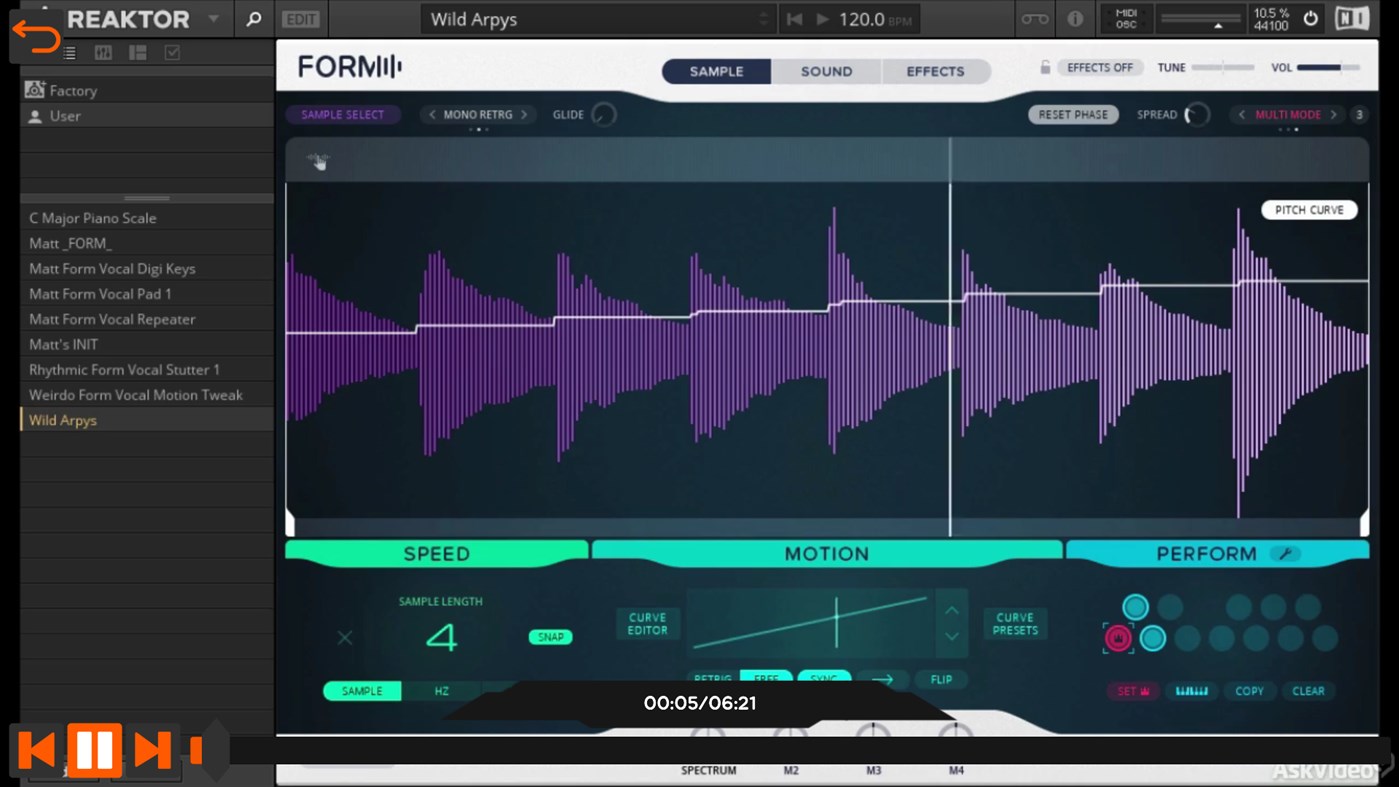
Task: Click right arrow of MONO RETRG
Action: pyautogui.click(x=524, y=115)
